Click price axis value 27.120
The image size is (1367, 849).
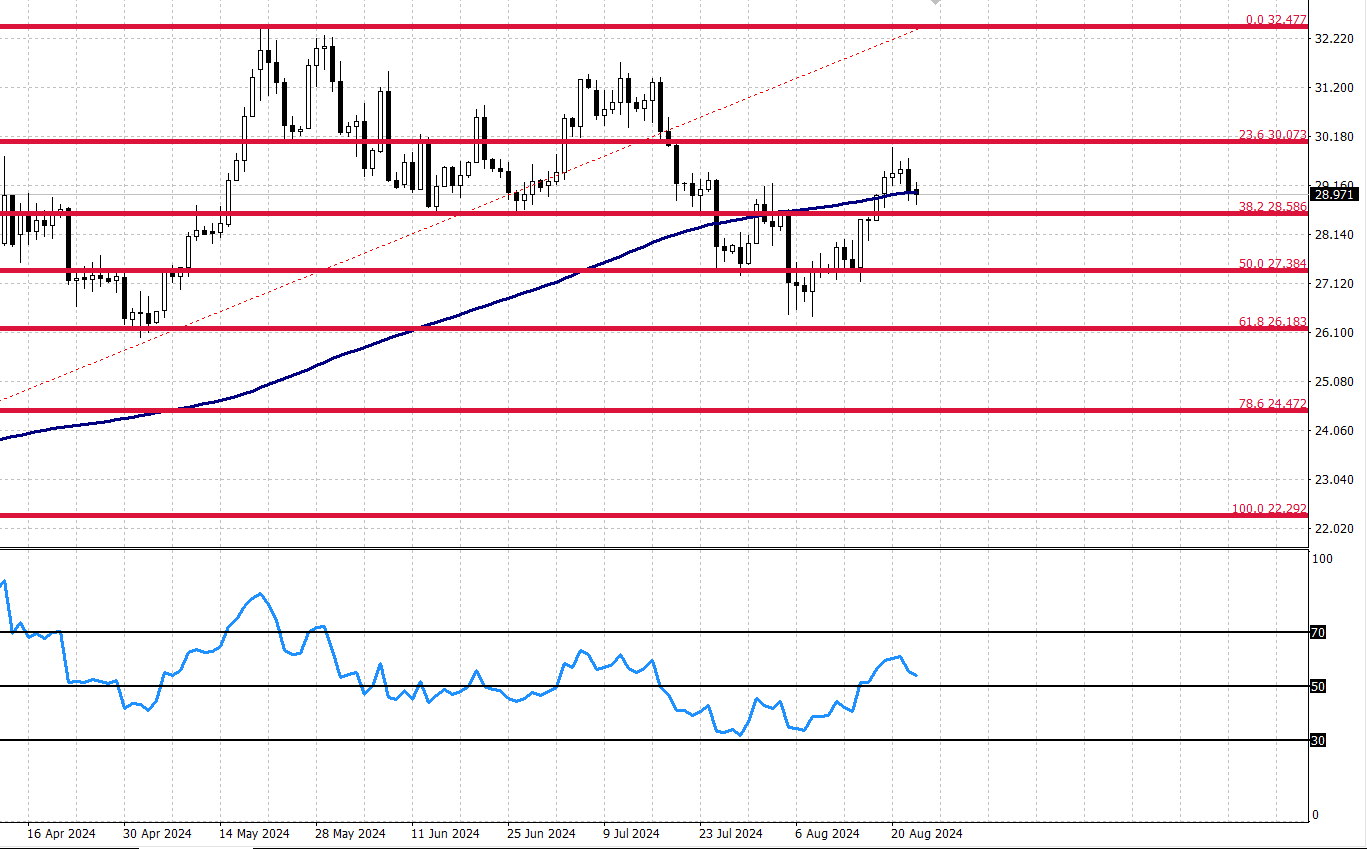coord(1335,284)
